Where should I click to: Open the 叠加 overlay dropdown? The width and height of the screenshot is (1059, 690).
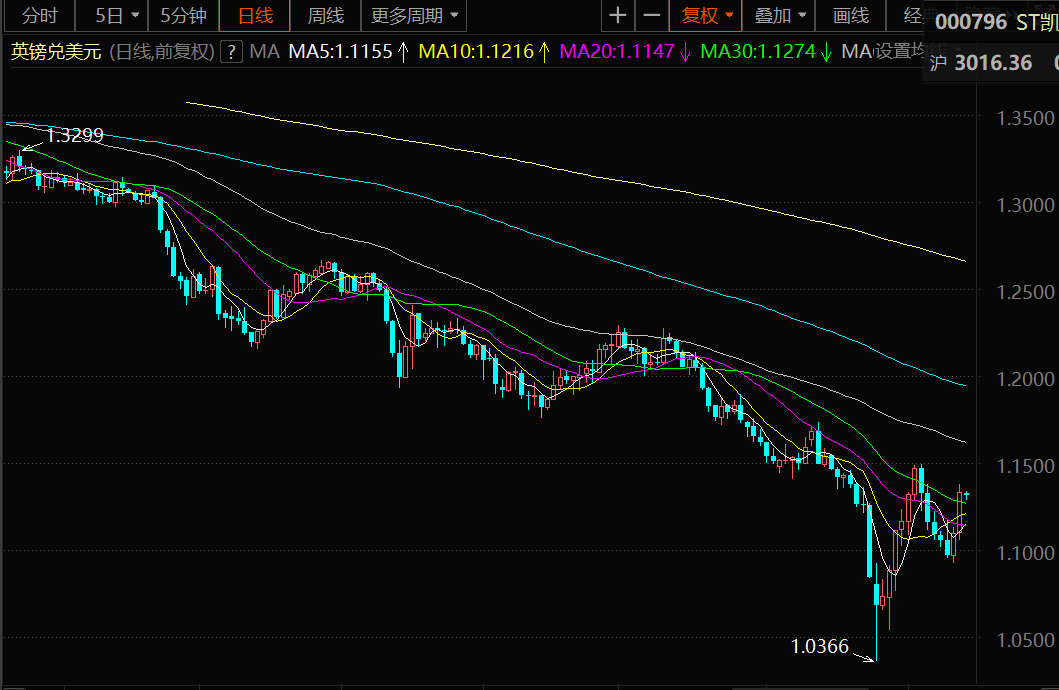pos(779,16)
